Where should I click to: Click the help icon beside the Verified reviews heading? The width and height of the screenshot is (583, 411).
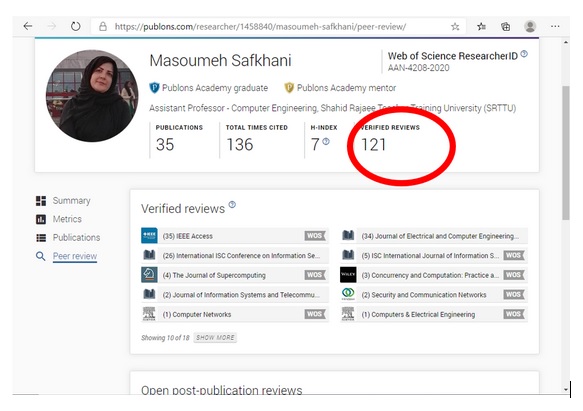(x=232, y=205)
